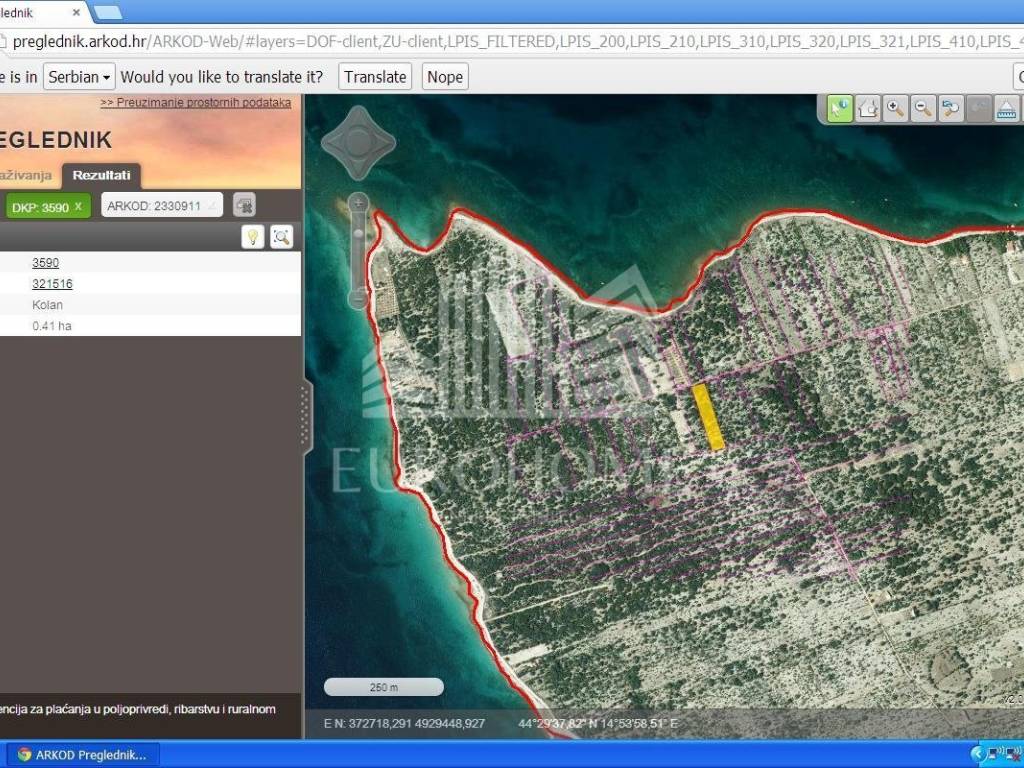
Task: Select the ARKOD: 2330911 result tag
Action: click(154, 206)
